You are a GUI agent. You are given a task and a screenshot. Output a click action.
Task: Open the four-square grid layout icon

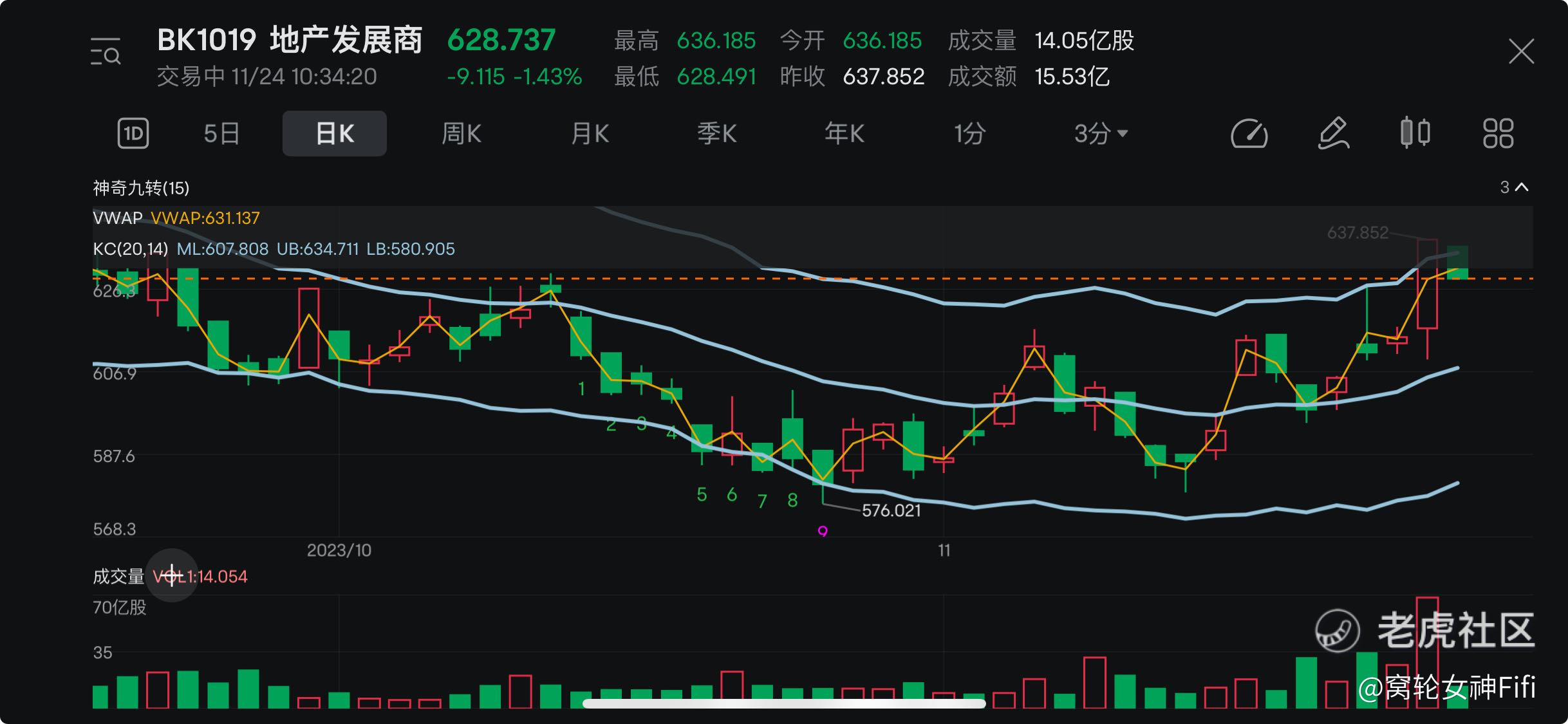(1498, 134)
